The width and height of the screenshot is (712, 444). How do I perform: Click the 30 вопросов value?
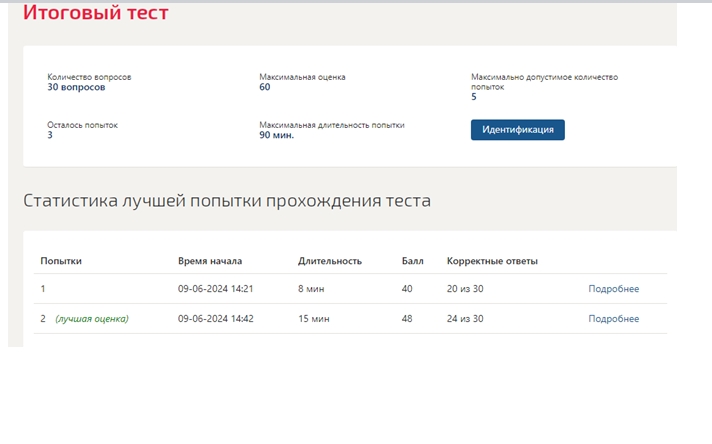(76, 87)
